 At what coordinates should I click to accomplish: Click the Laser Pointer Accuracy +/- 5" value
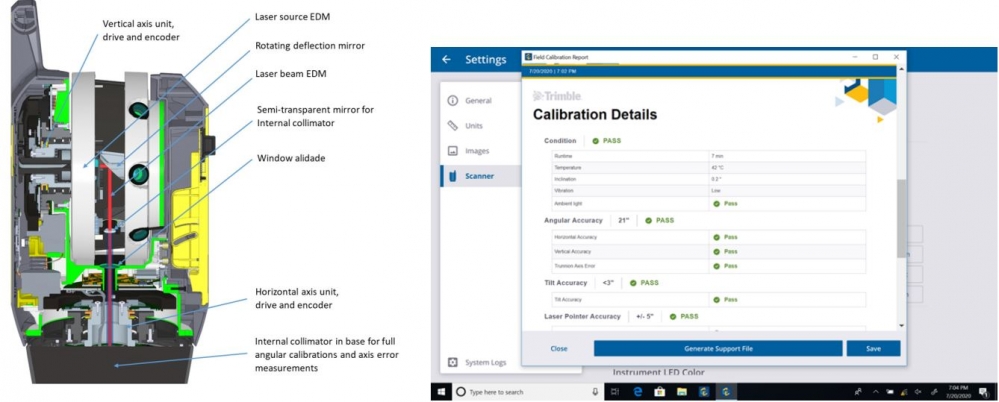pyautogui.click(x=644, y=316)
